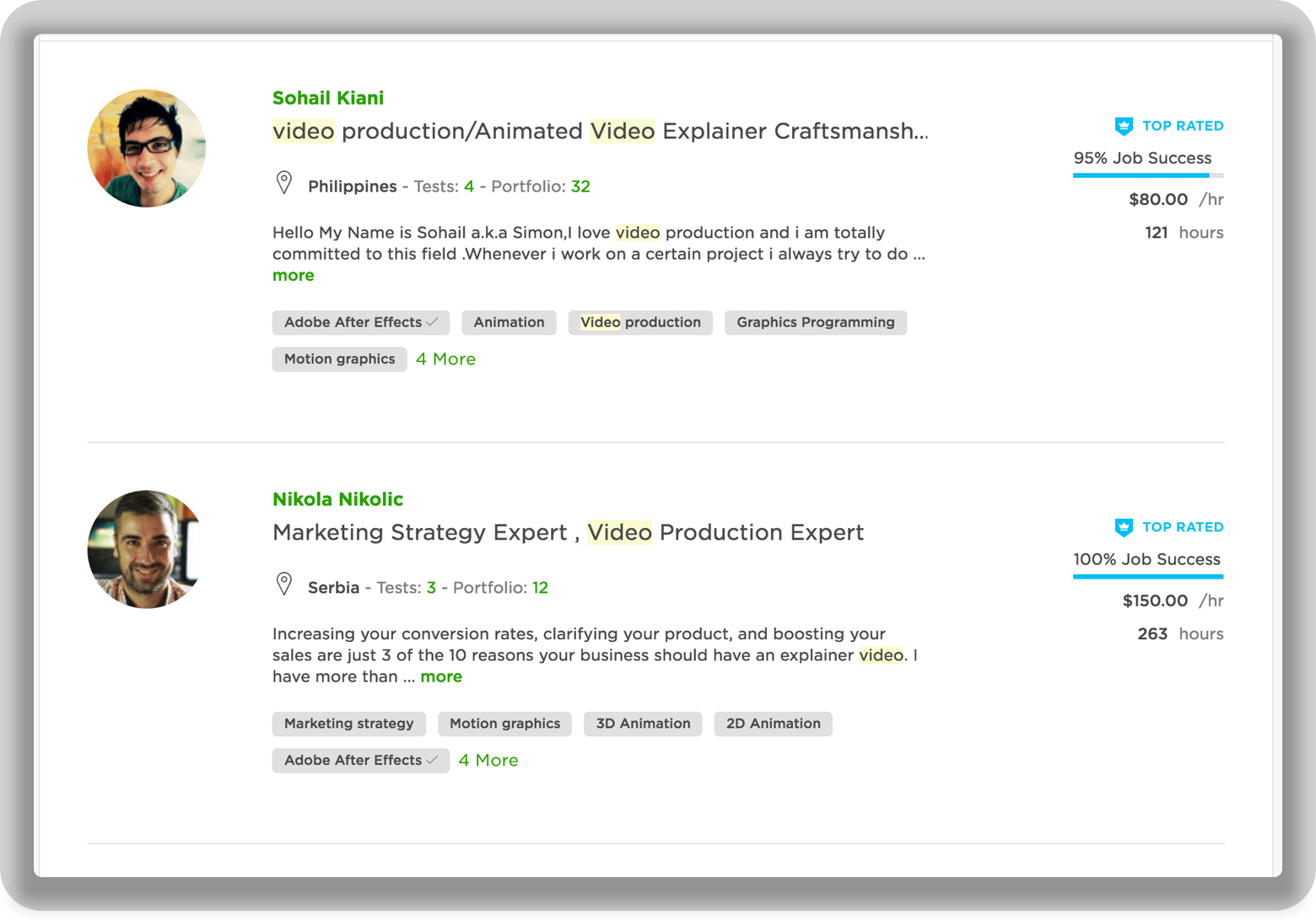The width and height of the screenshot is (1316, 921).
Task: Select the 3D Animation skill tag
Action: pos(643,724)
